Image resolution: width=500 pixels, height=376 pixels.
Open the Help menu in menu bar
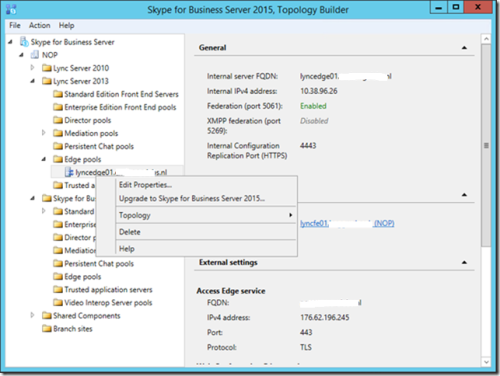(x=66, y=25)
